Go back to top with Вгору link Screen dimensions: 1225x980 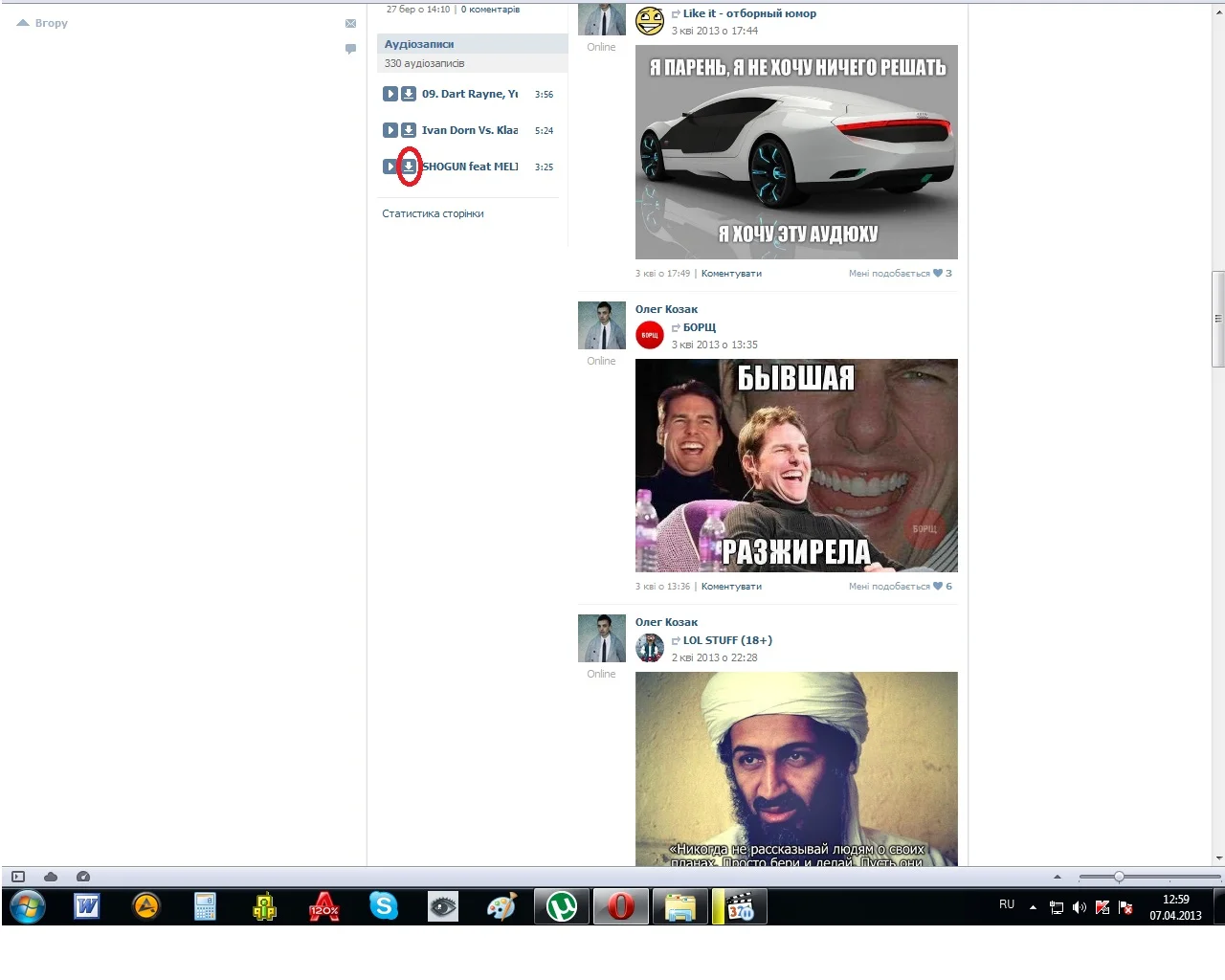(x=43, y=23)
